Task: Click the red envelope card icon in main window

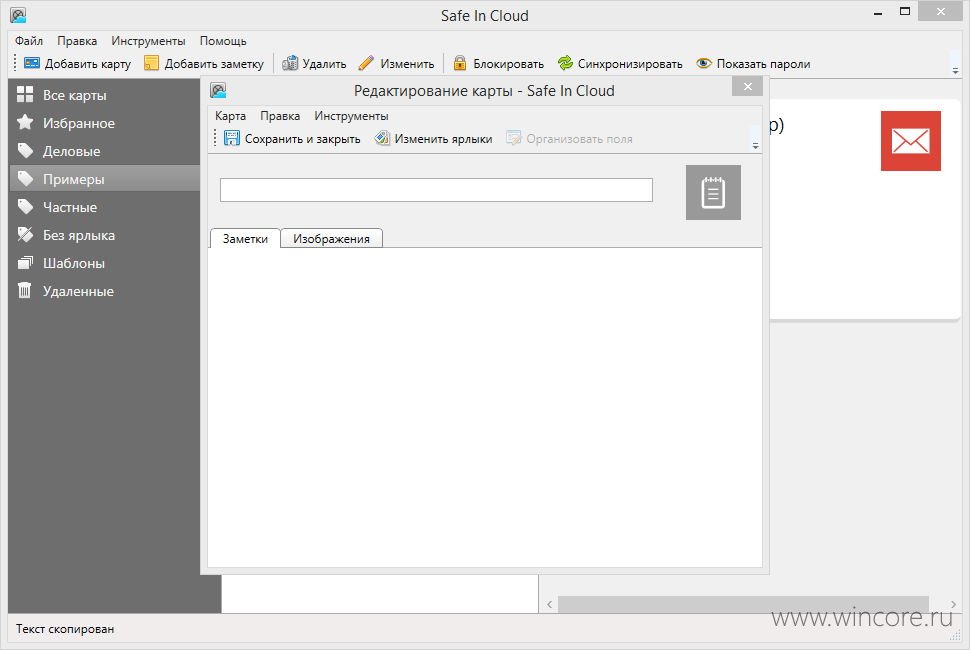Action: (x=911, y=141)
